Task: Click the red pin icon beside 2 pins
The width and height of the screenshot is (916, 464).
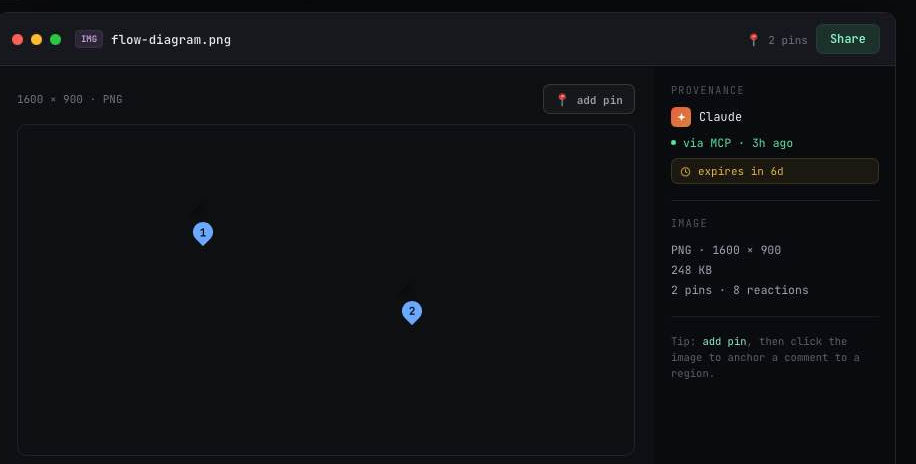Action: (754, 40)
